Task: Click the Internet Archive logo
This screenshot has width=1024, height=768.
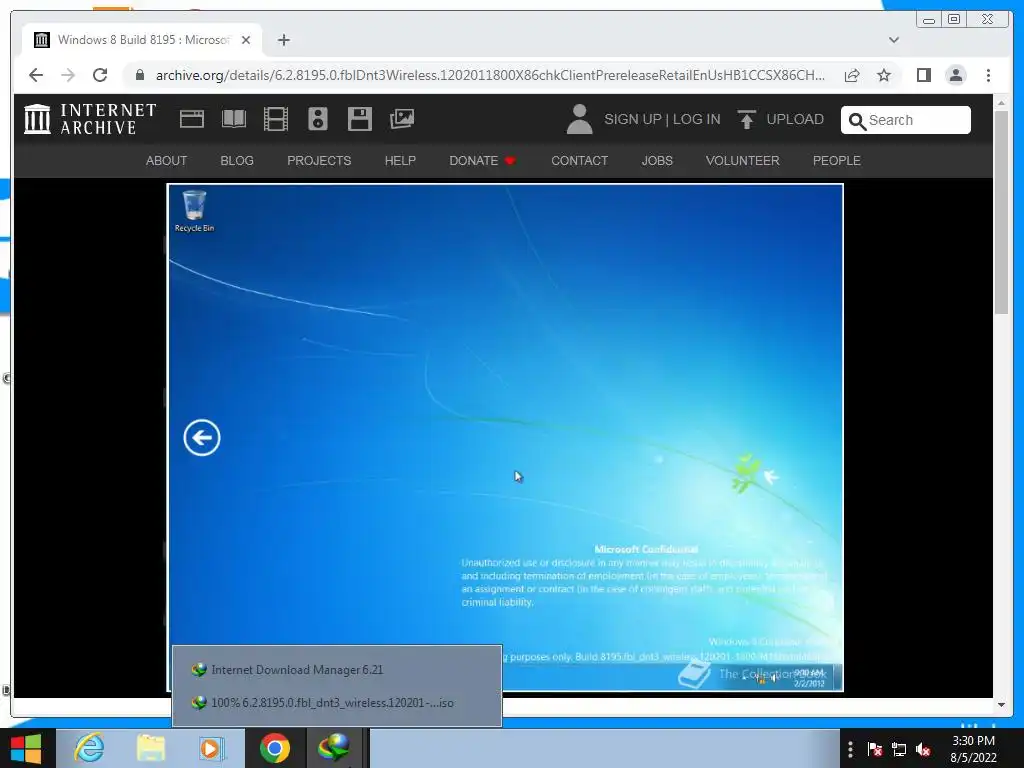Action: point(90,119)
